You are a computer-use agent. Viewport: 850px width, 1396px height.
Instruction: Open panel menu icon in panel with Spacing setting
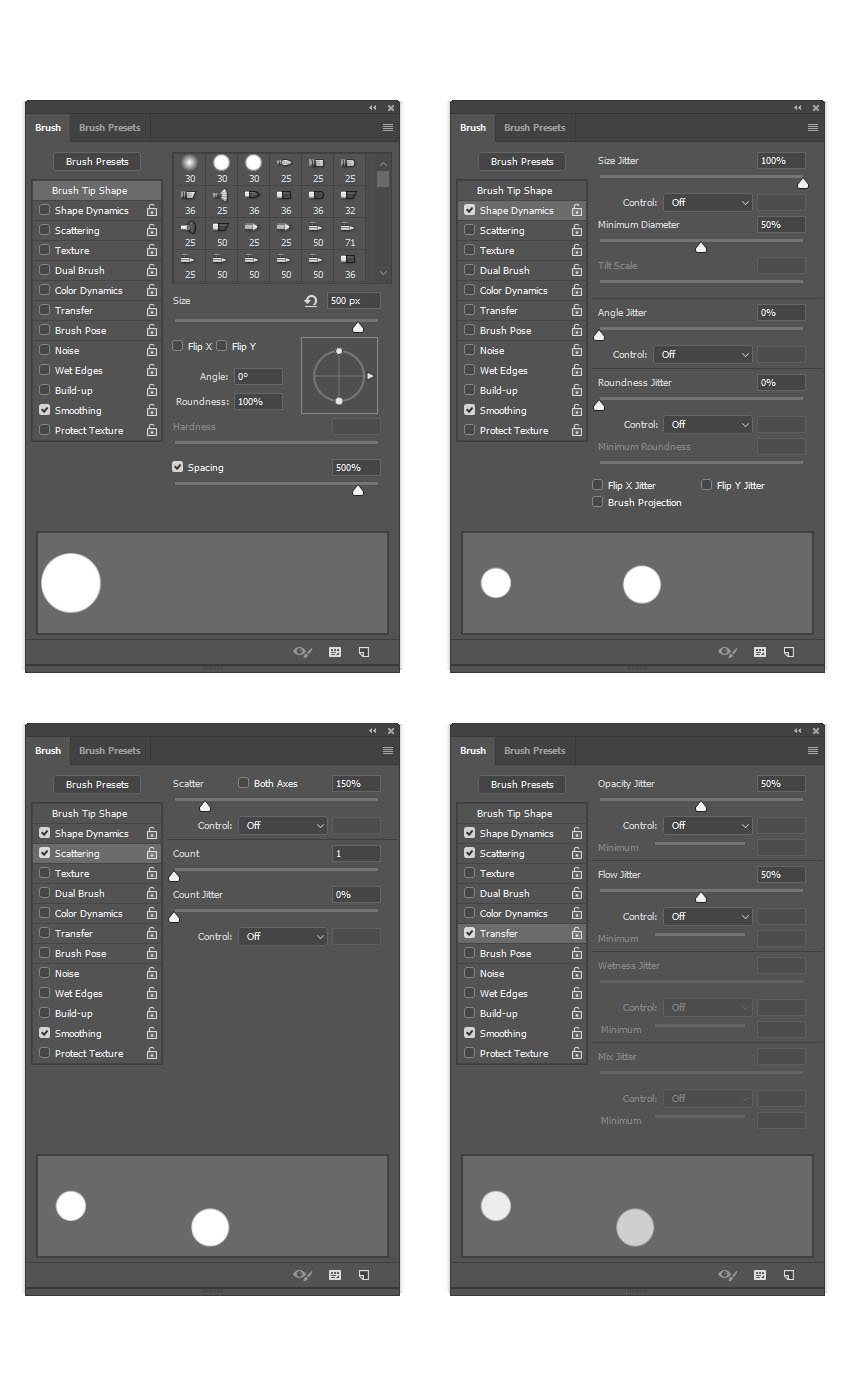[388, 128]
